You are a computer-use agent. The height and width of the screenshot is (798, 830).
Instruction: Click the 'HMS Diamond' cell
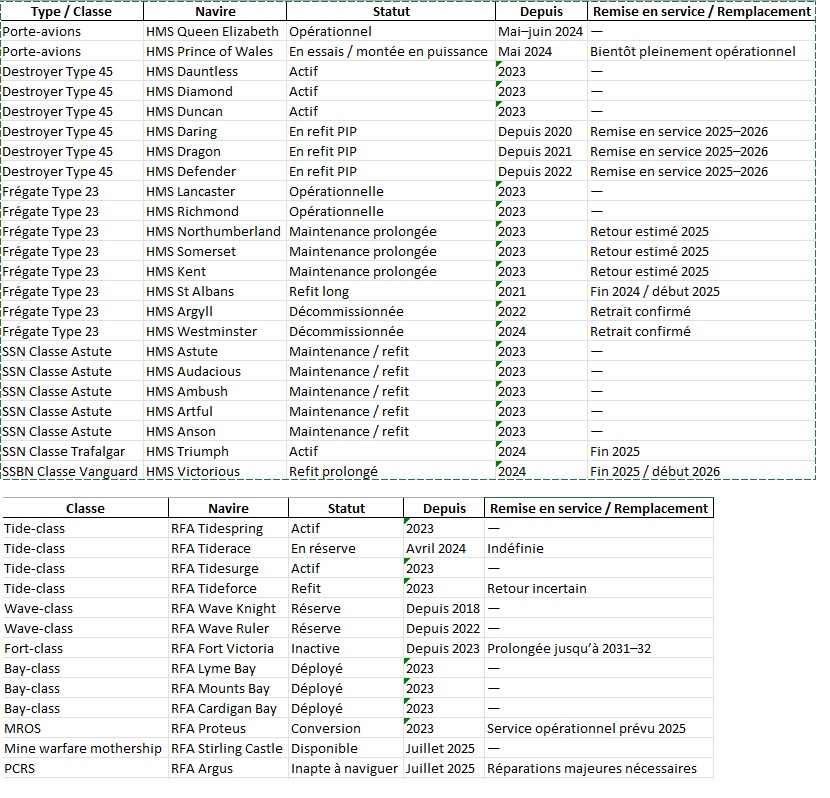215,92
